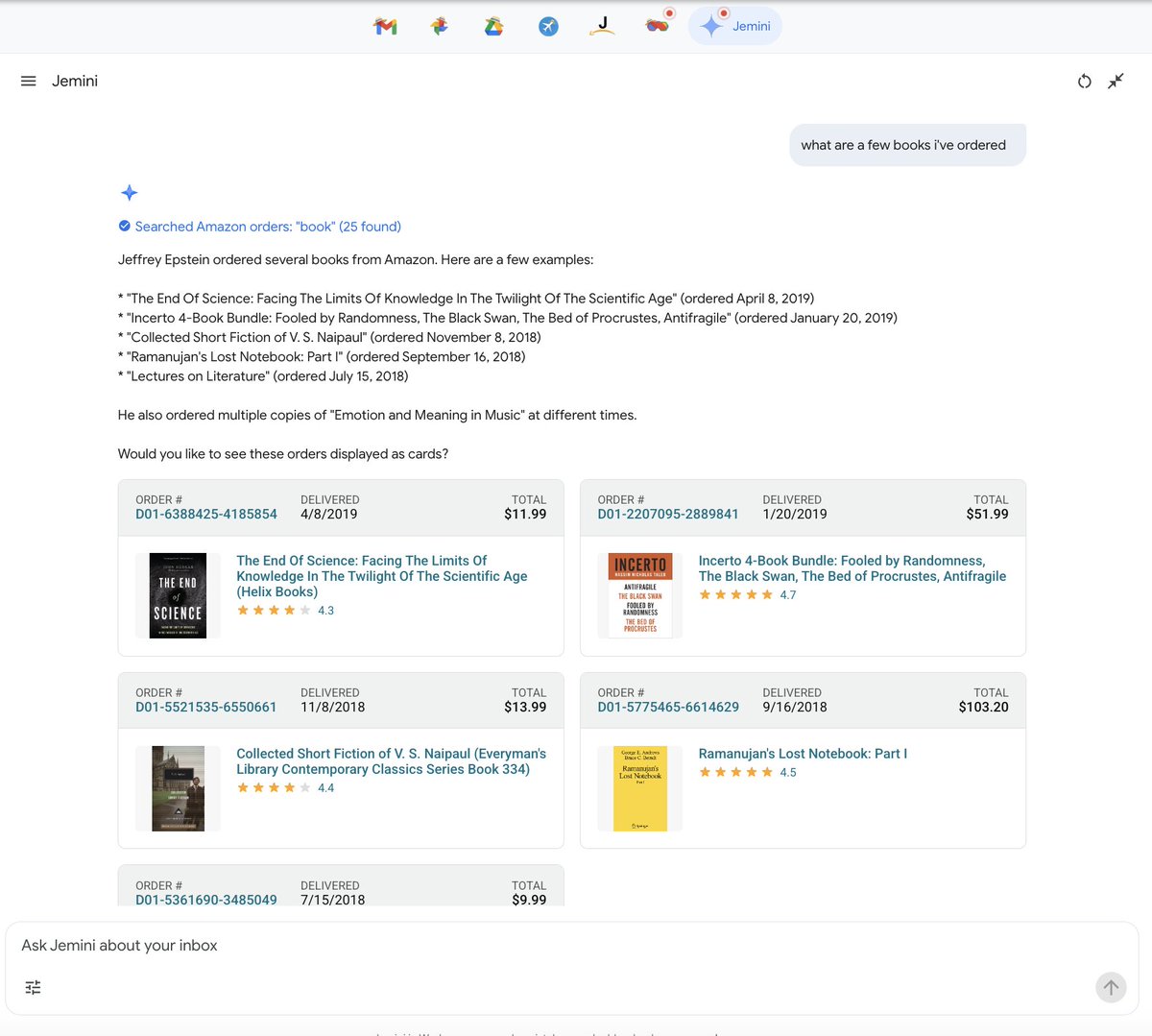The height and width of the screenshot is (1036, 1152).
Task: Open the Amazon-style J orders icon
Action: click(x=602, y=26)
